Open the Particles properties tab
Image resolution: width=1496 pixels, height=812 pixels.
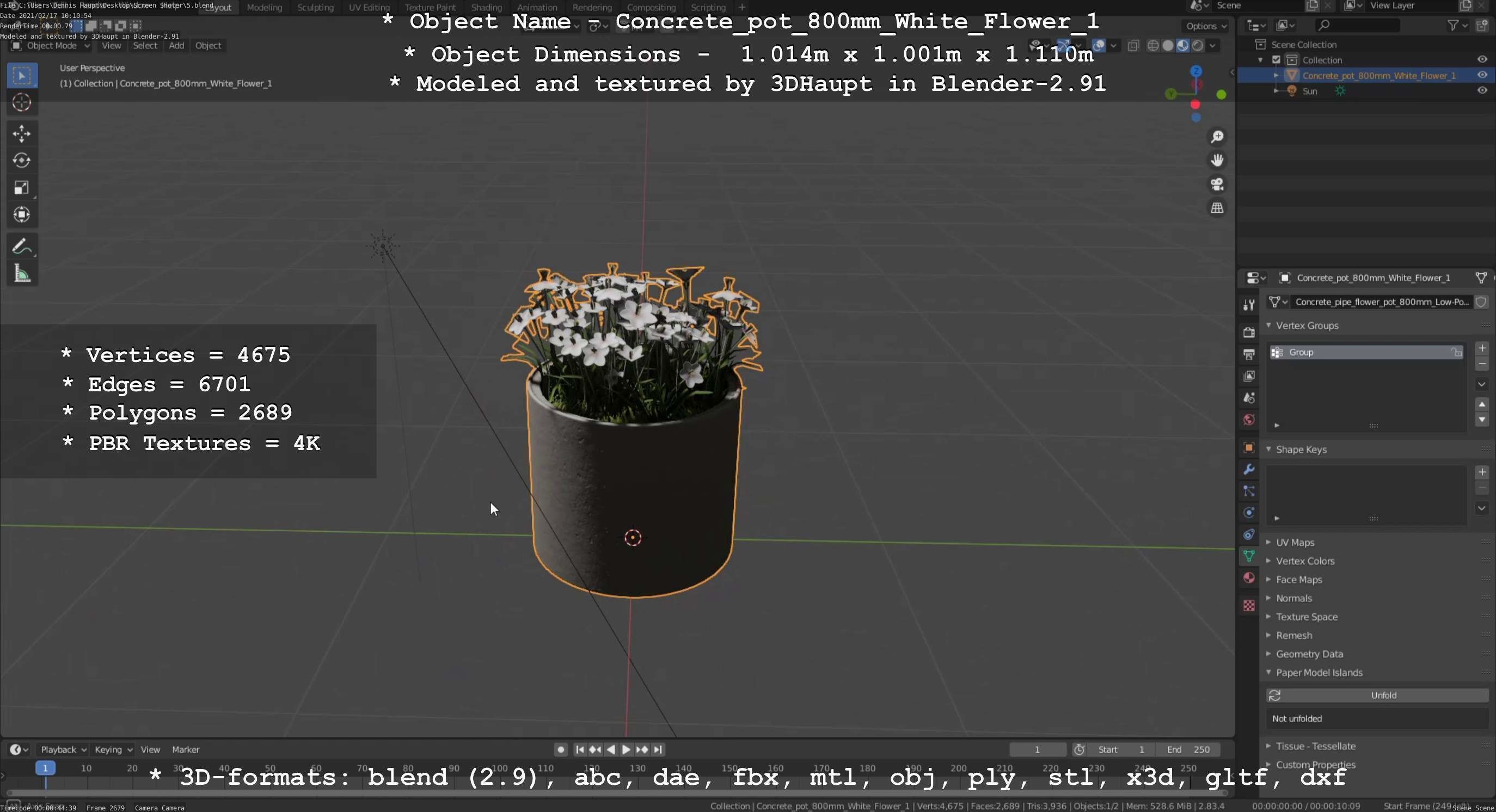pos(1249,491)
